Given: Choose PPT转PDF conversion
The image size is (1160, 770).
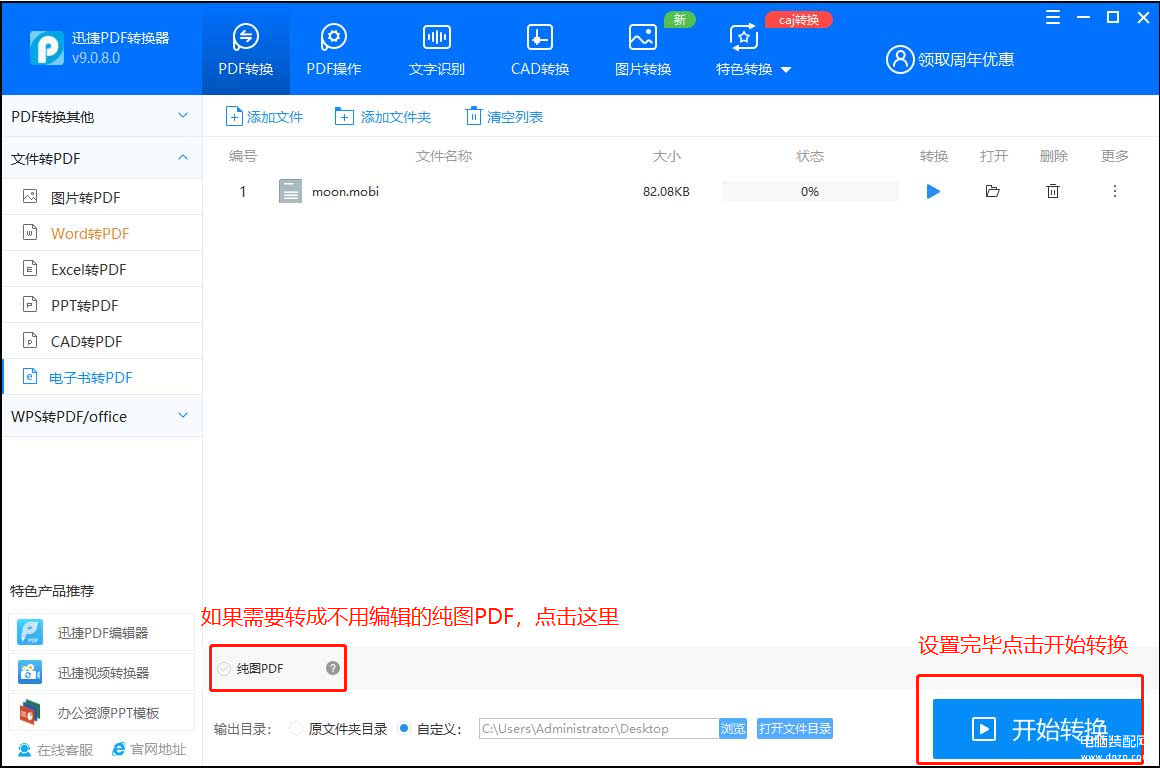Looking at the screenshot, I should [x=102, y=305].
